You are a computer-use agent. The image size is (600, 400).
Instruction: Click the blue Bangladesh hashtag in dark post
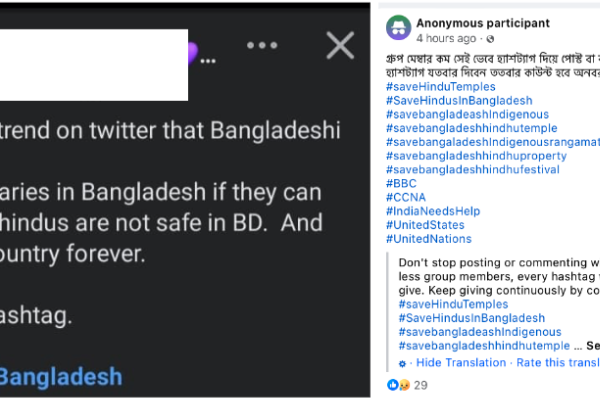[x=60, y=377]
